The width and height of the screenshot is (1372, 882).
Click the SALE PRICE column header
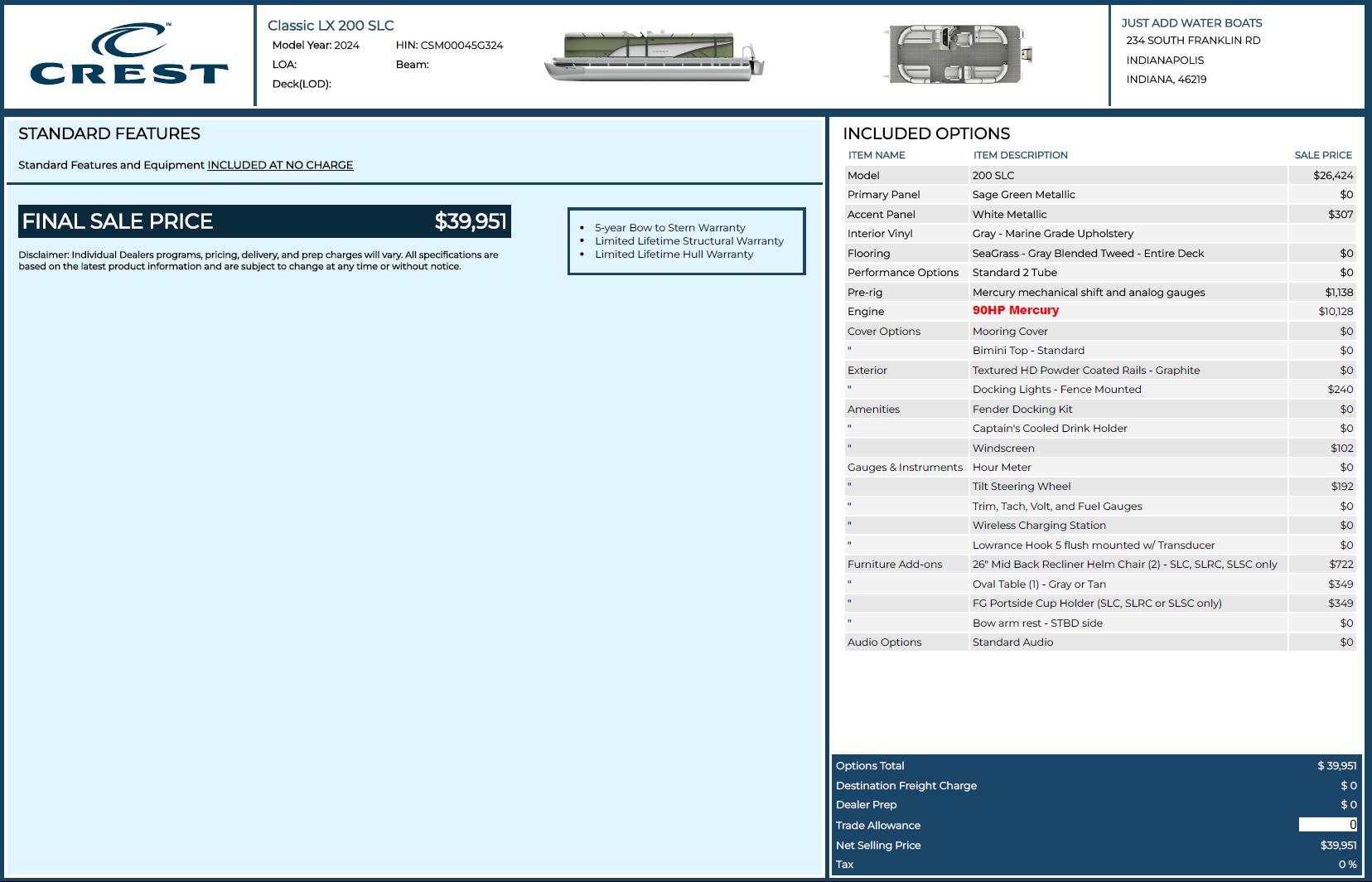pos(1323,155)
